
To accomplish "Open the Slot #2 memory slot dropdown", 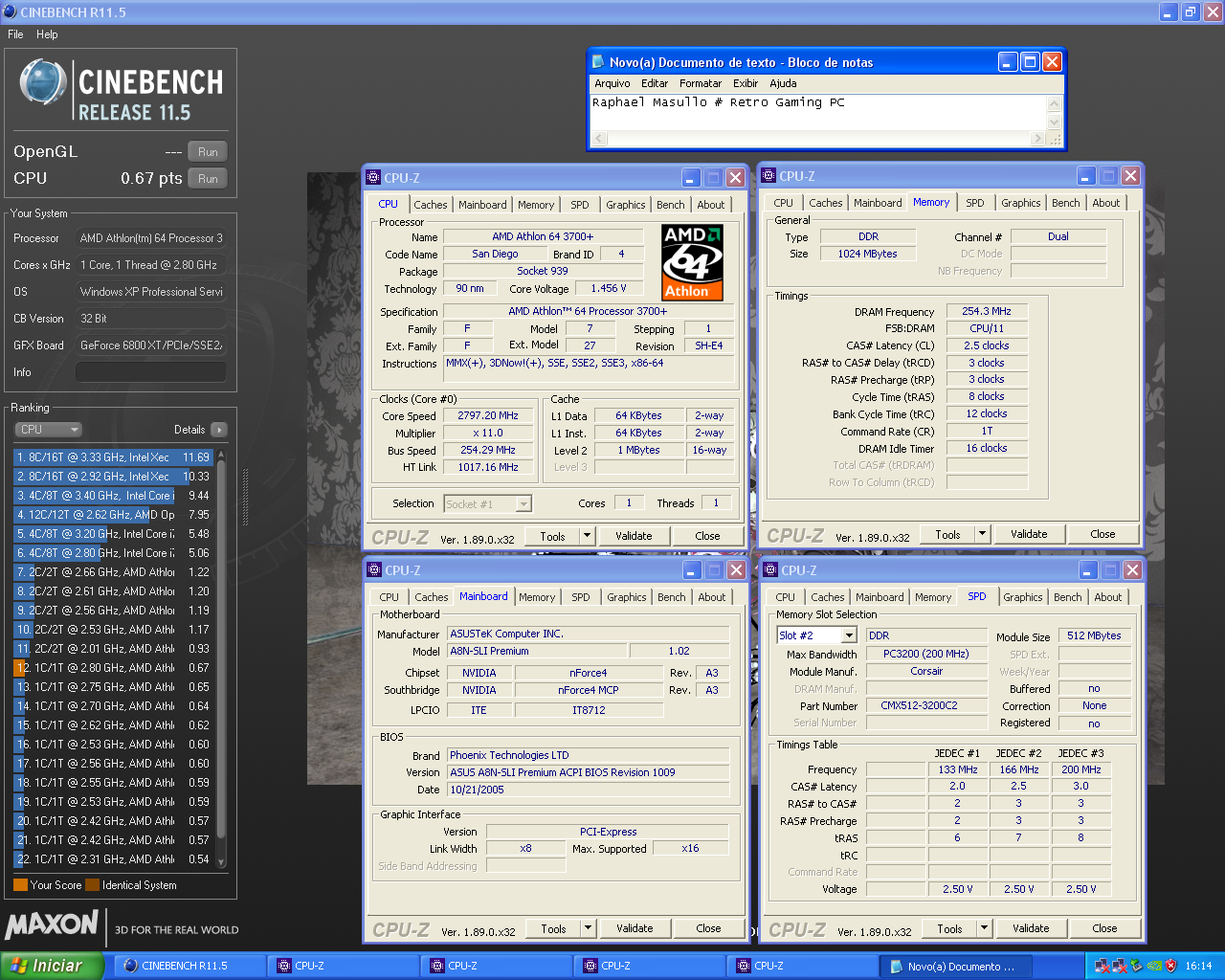I will pyautogui.click(x=848, y=635).
